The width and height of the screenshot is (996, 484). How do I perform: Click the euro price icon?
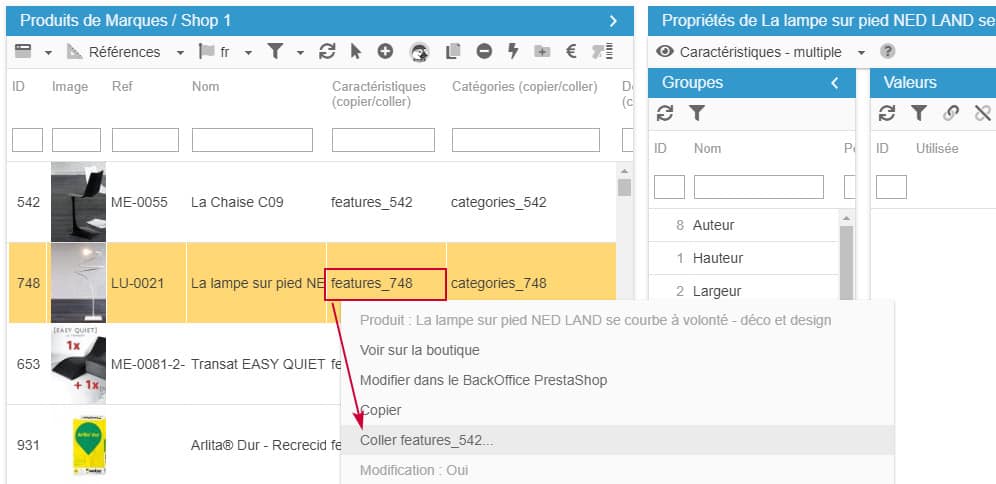pyautogui.click(x=571, y=52)
